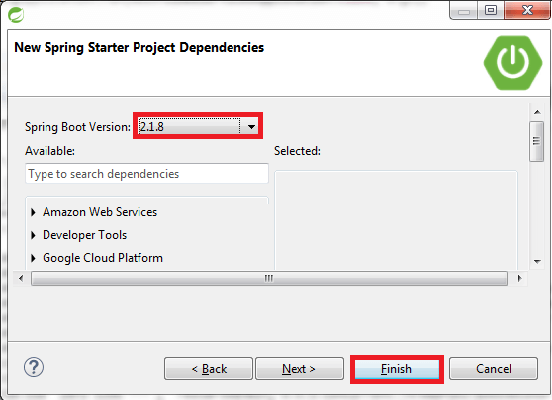Click the search dependencies input field
The image size is (552, 400).
(147, 174)
